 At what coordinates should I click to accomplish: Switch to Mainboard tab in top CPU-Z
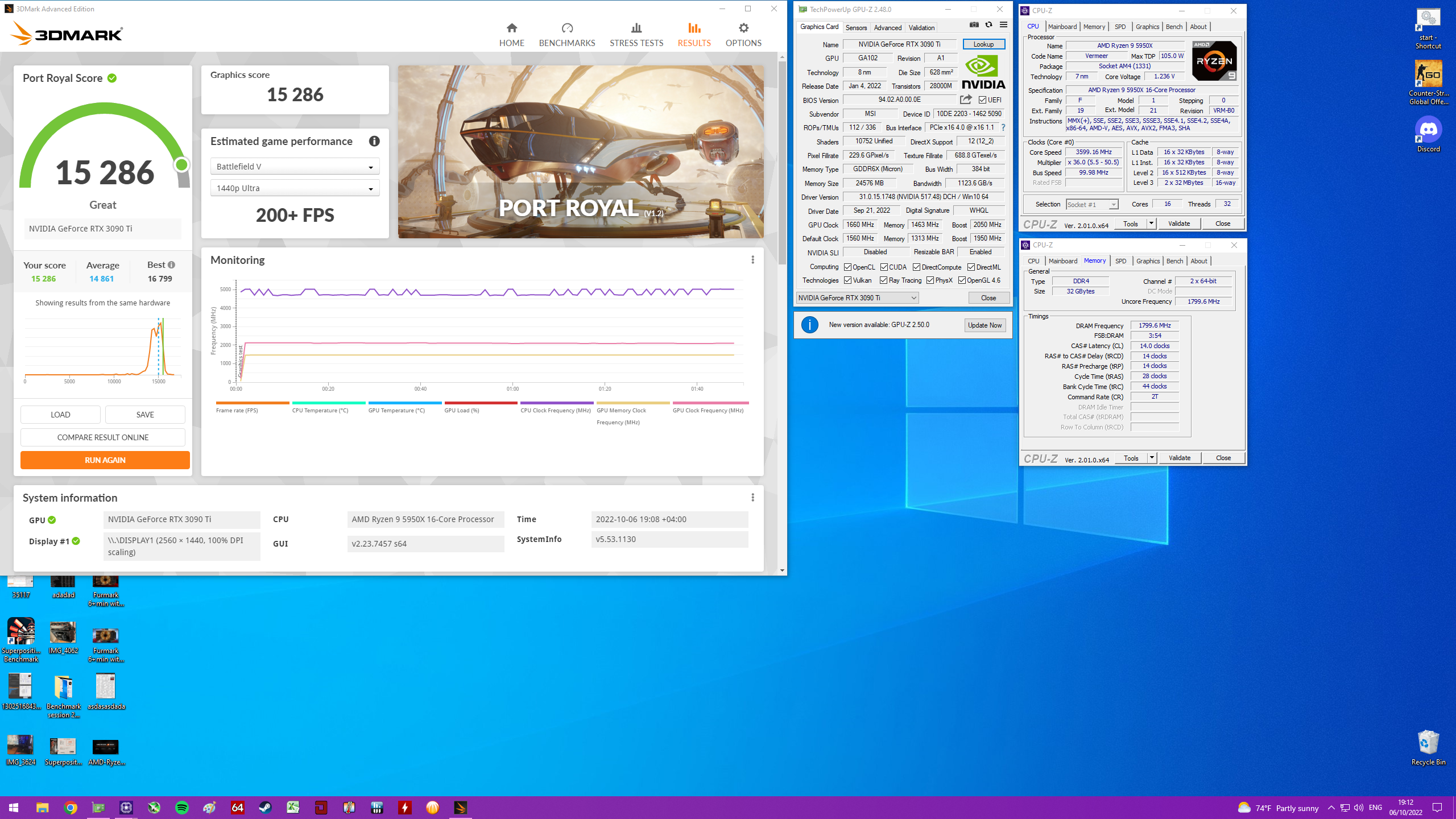(x=1062, y=27)
